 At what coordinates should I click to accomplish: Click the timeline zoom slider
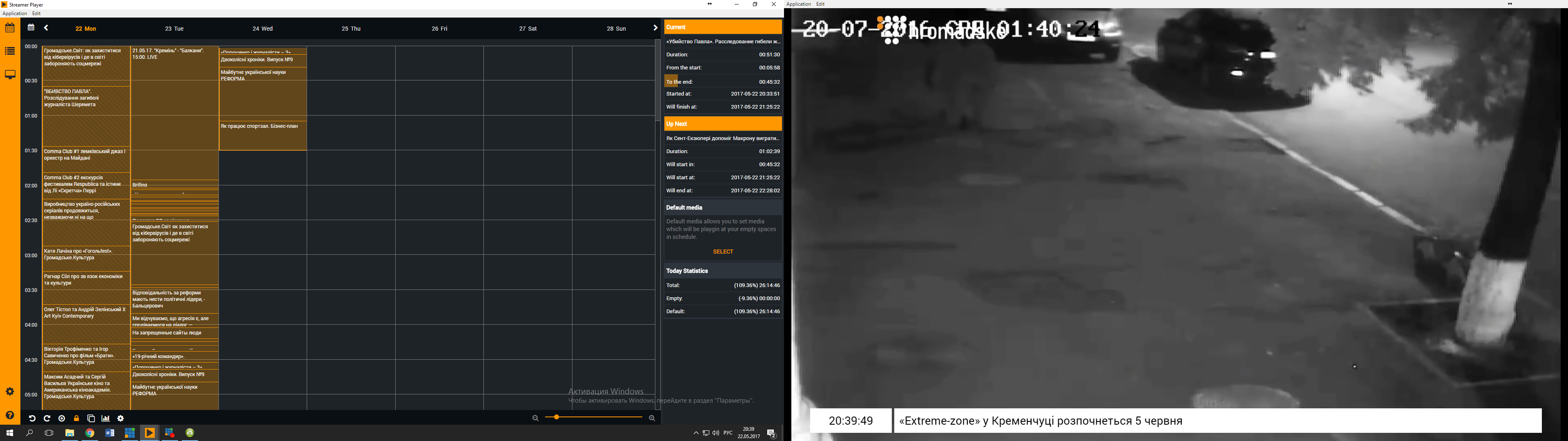593,417
